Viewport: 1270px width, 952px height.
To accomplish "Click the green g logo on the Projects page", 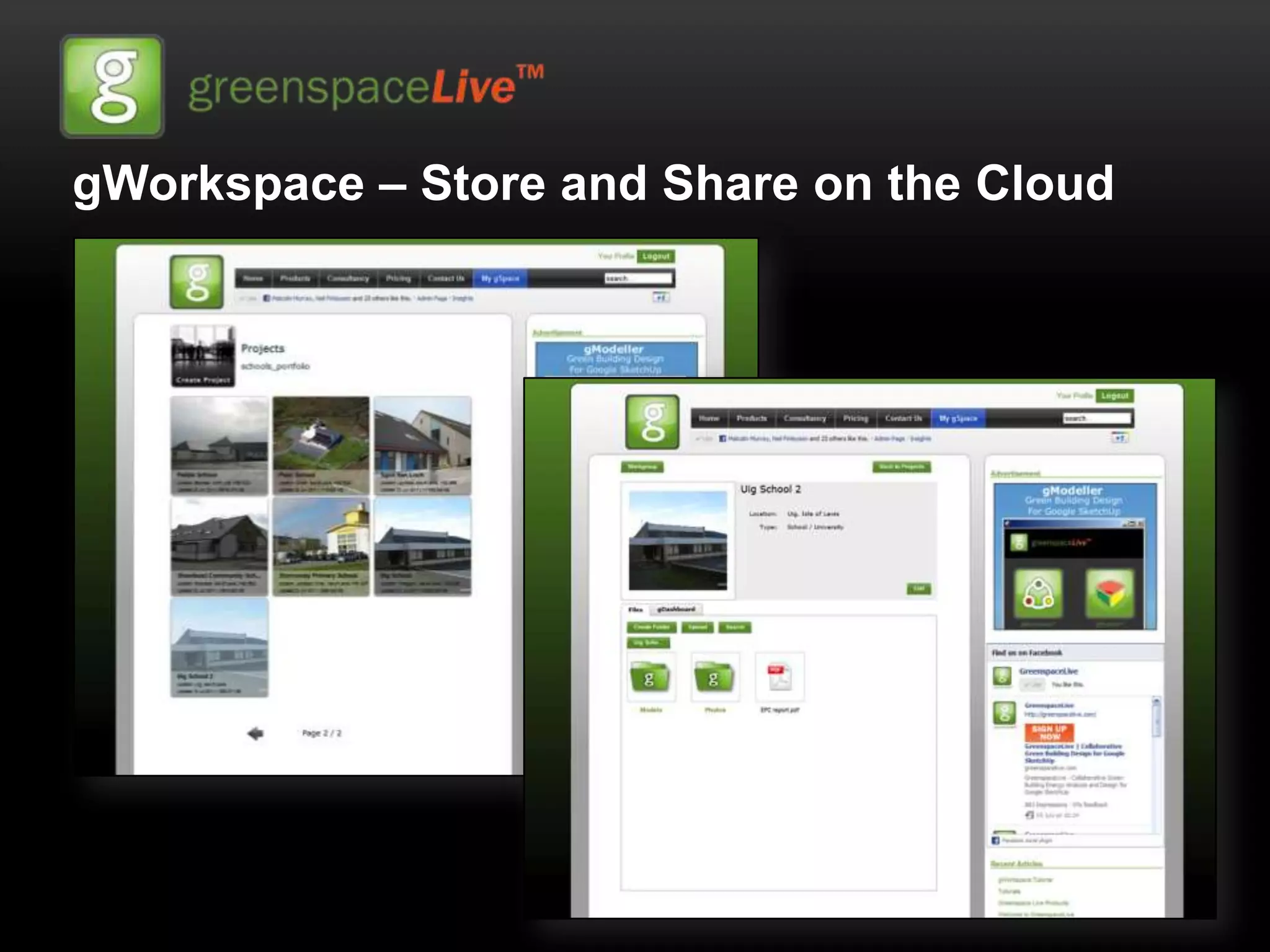I will click(x=197, y=282).
